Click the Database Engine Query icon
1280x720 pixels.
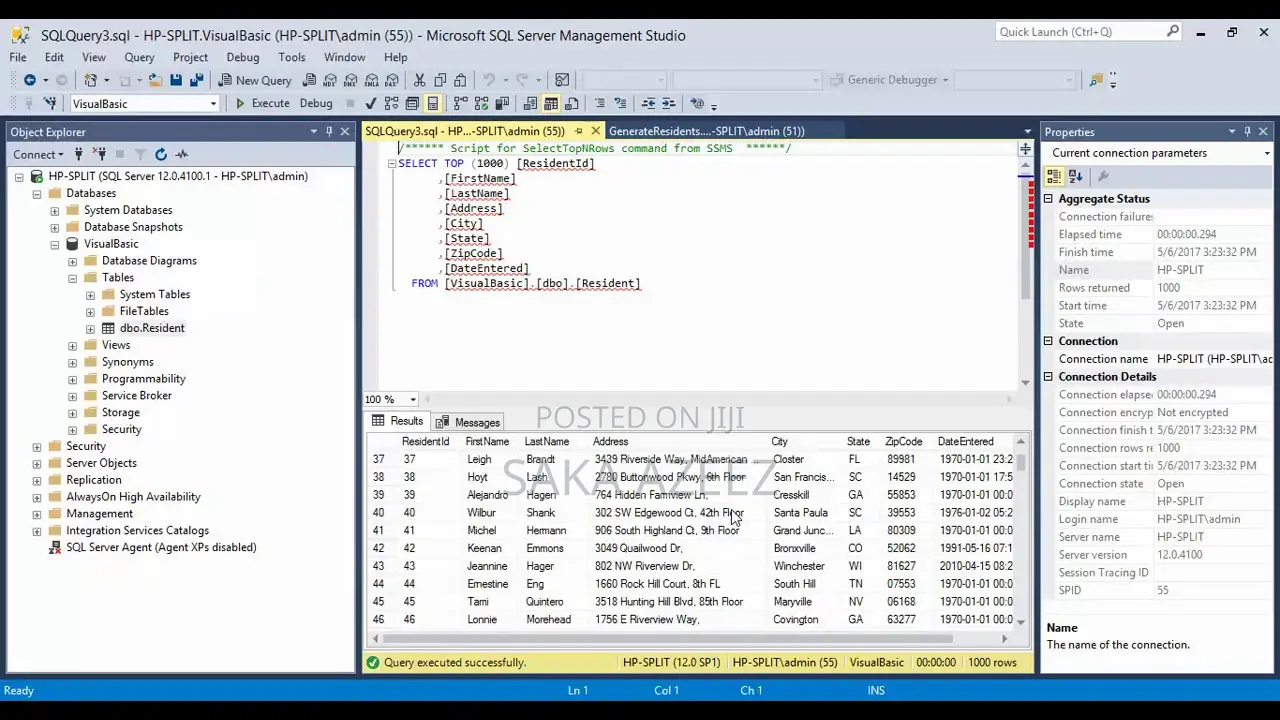[x=309, y=80]
